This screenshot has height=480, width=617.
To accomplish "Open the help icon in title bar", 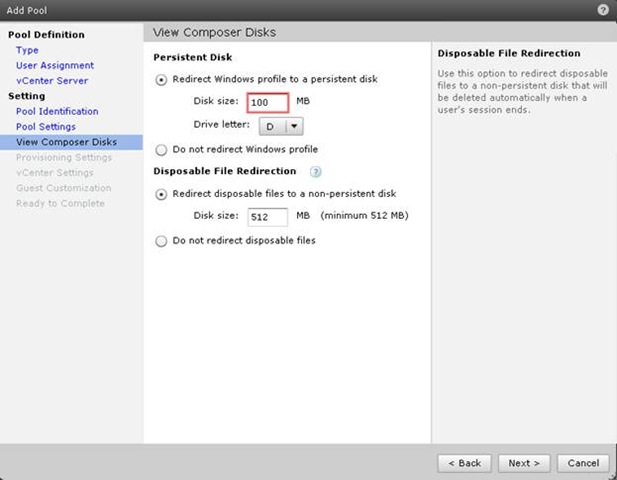I will (x=603, y=10).
